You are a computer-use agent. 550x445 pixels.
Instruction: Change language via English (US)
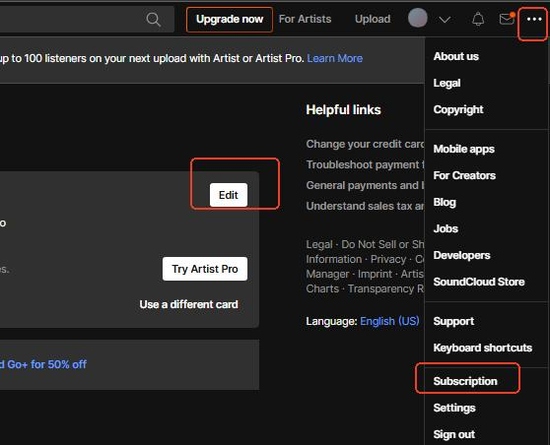(389, 321)
